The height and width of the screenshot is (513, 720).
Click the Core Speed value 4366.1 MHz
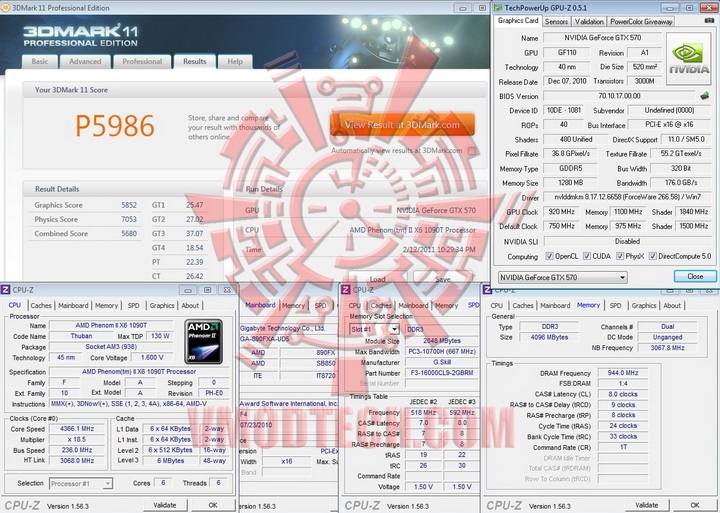pos(77,428)
